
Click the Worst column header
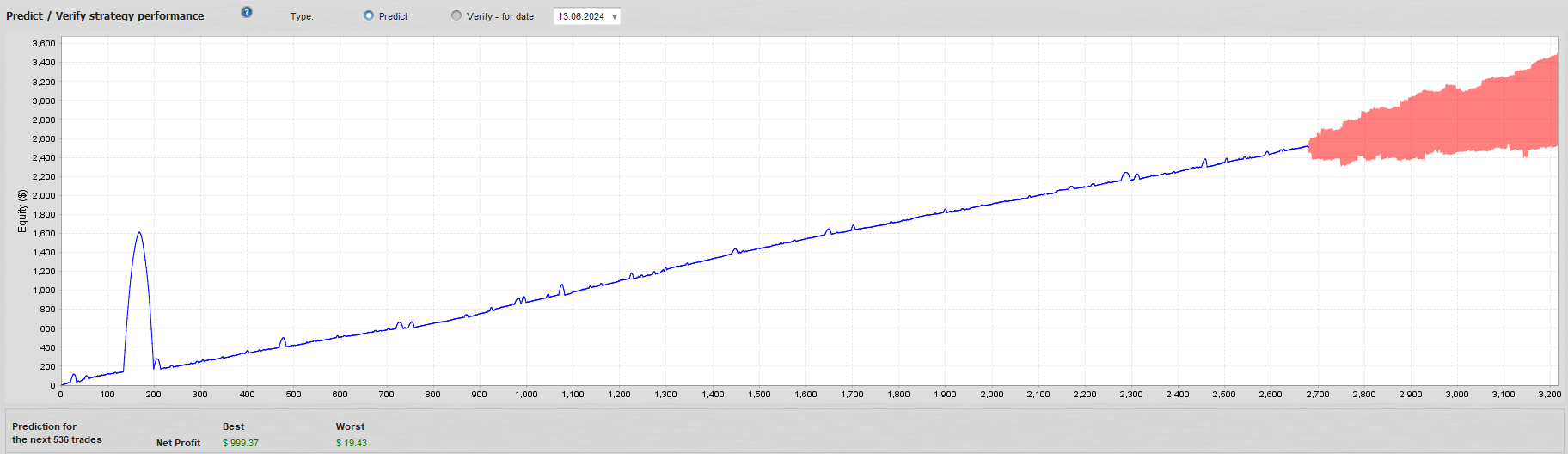click(350, 426)
